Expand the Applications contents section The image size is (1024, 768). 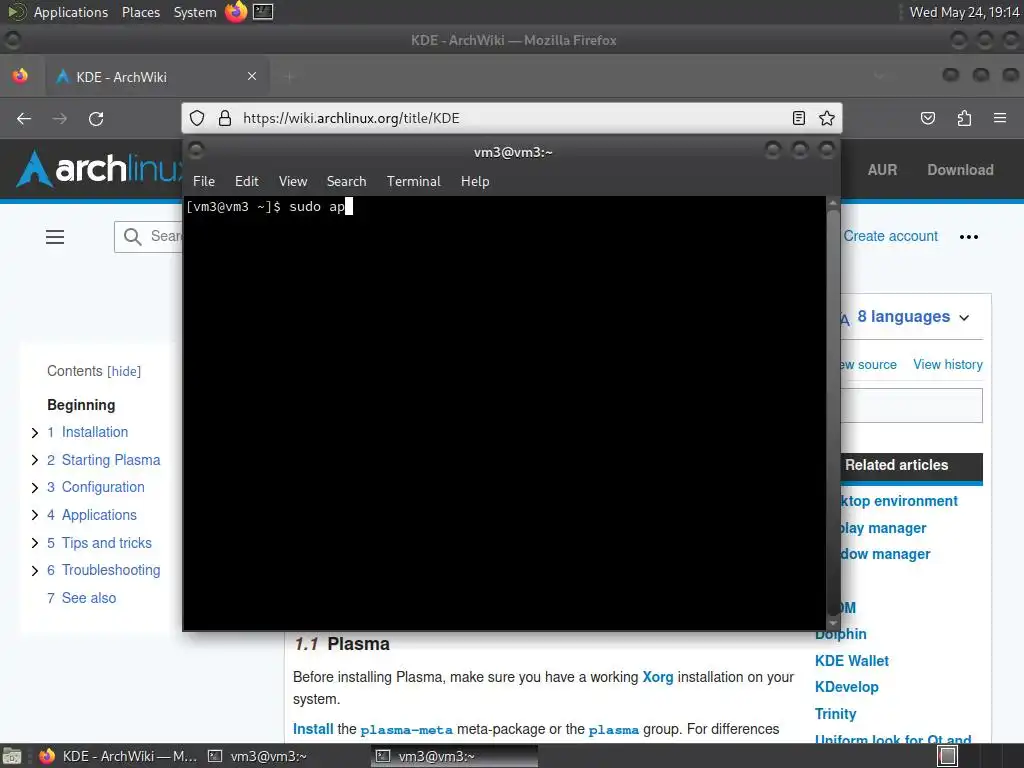point(35,515)
